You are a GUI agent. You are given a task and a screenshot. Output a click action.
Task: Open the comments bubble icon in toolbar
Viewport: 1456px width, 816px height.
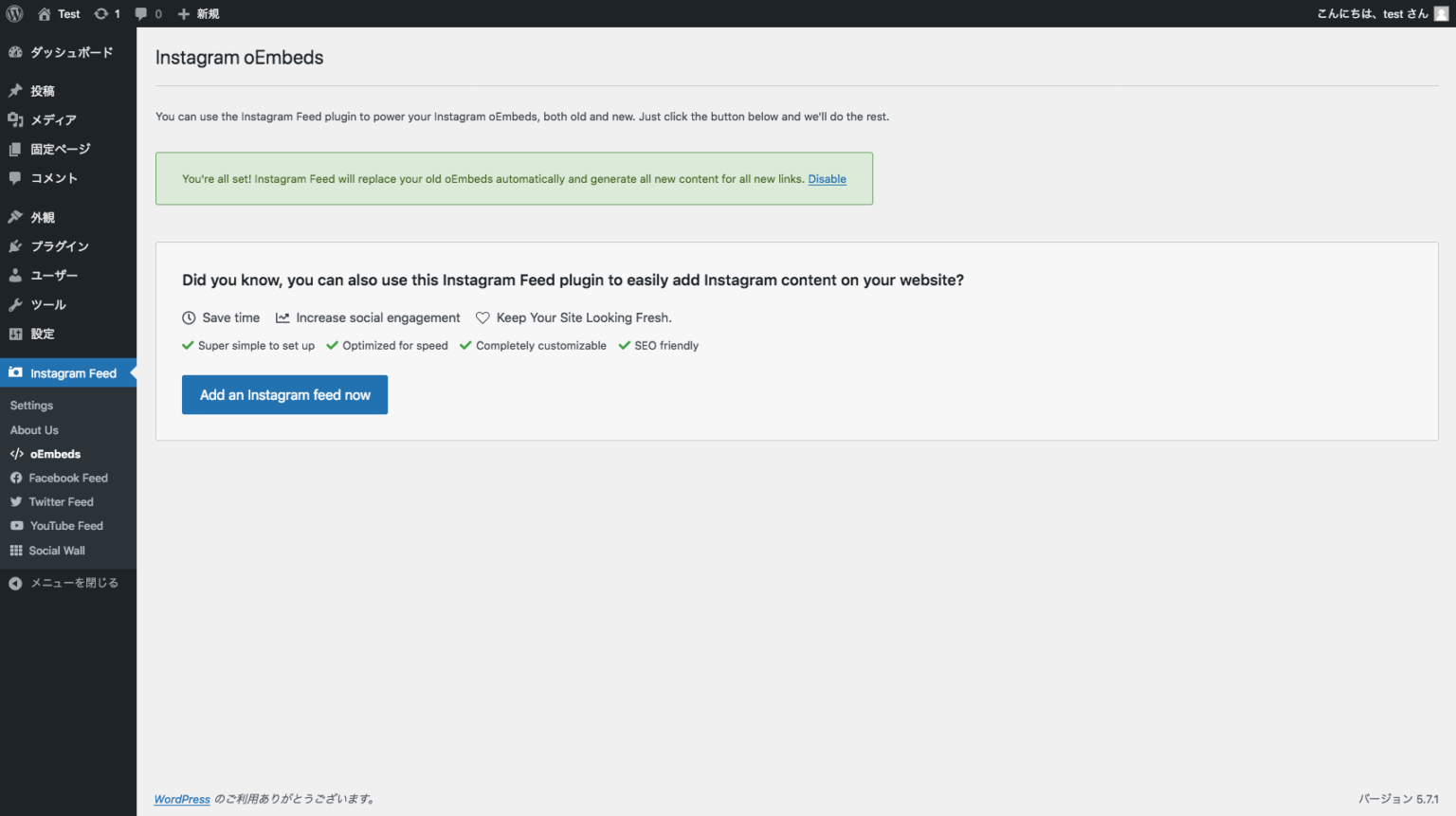tap(141, 13)
